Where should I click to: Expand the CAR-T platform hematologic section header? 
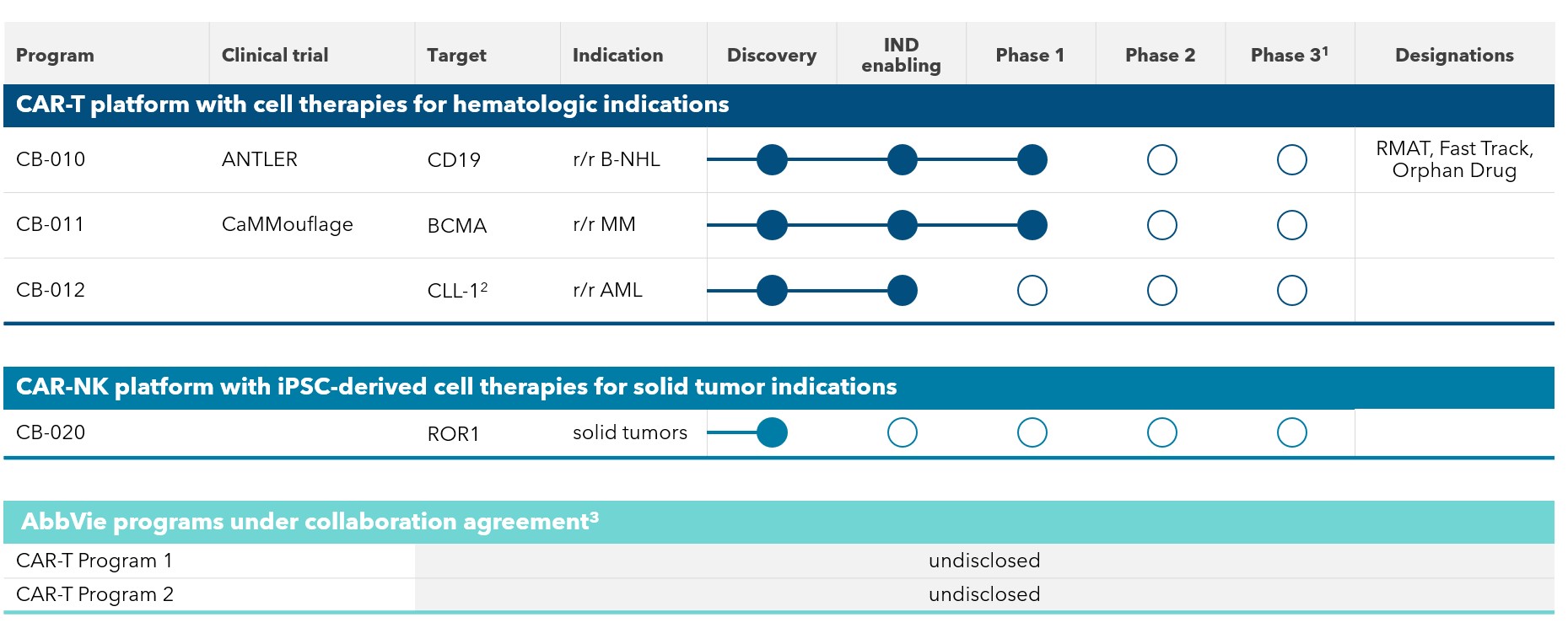coord(372,105)
